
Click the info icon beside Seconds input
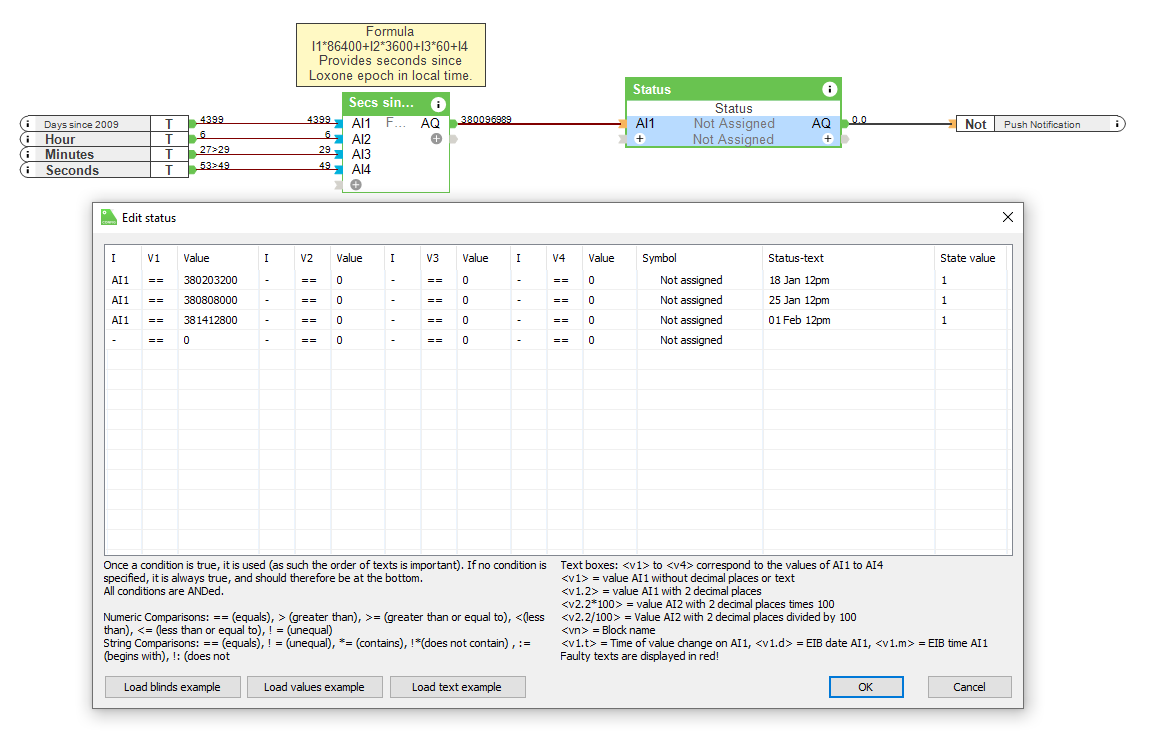[x=27, y=170]
